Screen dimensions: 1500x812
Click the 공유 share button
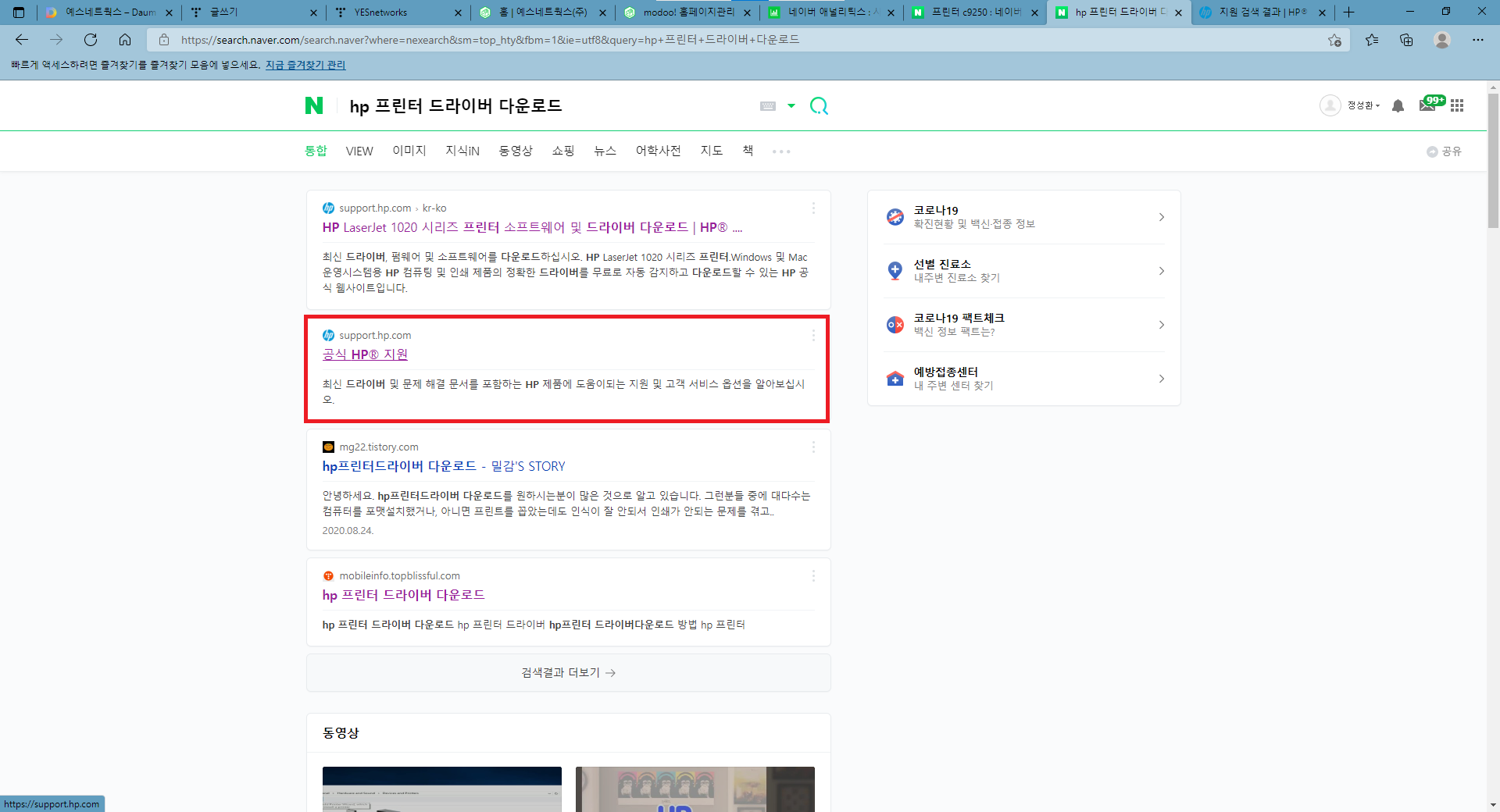1444,151
